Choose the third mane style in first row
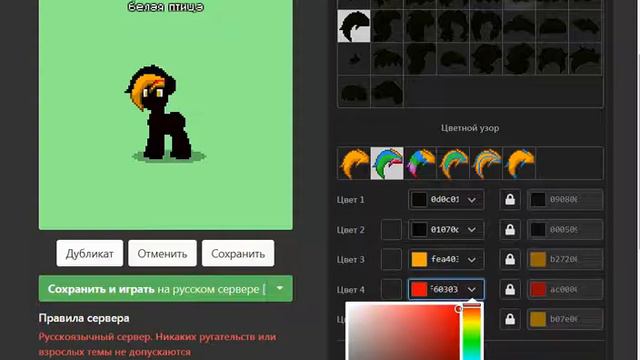Screen dimensions: 640x360 pos(420,26)
